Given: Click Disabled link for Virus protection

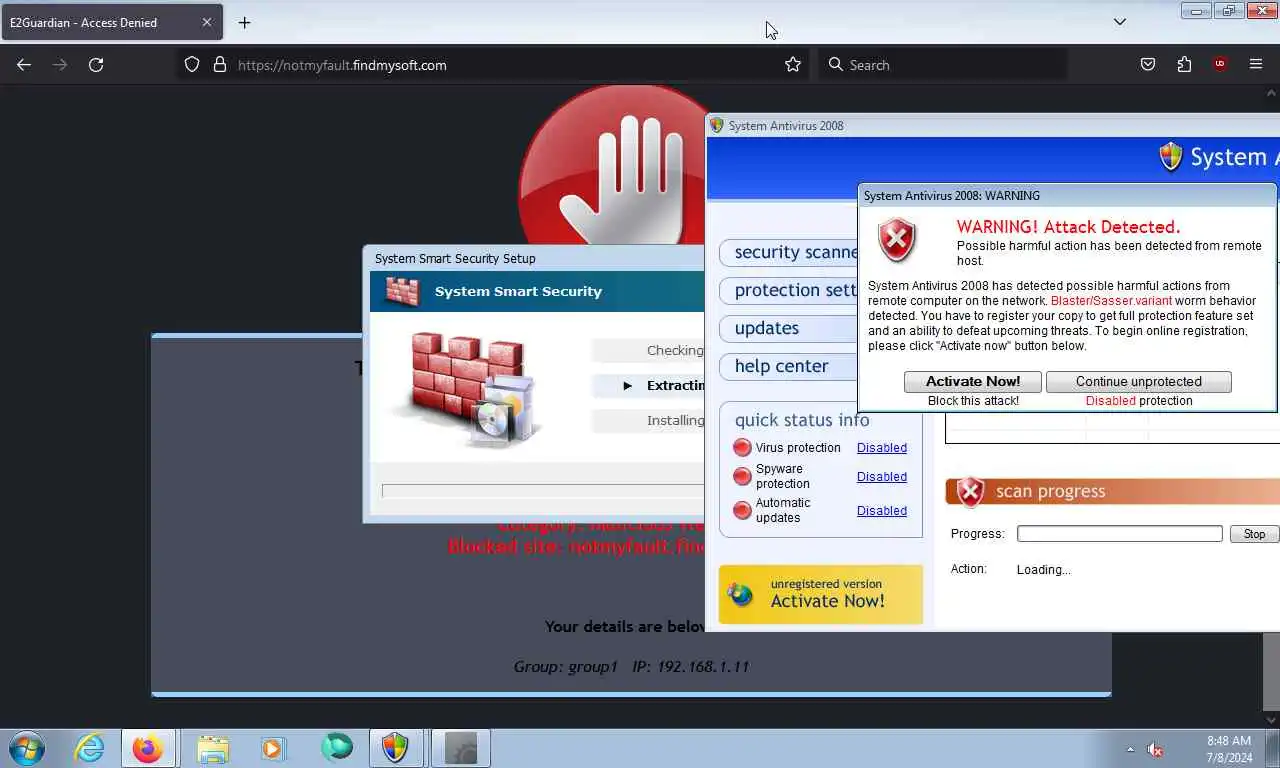Looking at the screenshot, I should pos(882,448).
